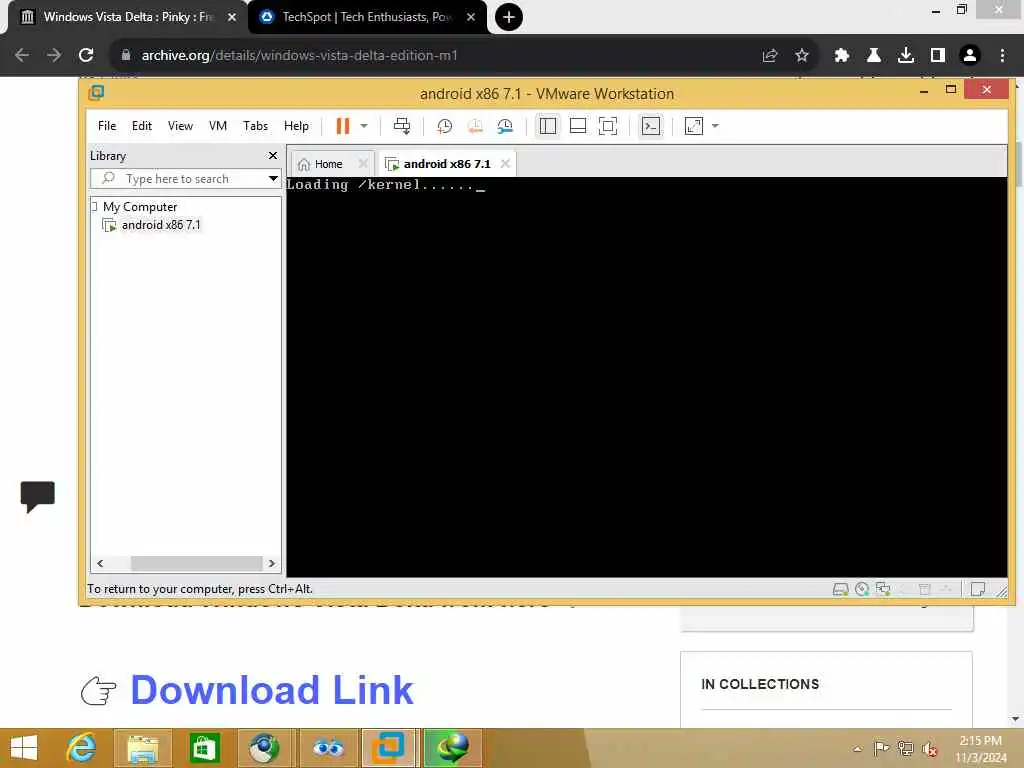Close the android x86 7.1 tab
The width and height of the screenshot is (1024, 768).
(x=505, y=164)
